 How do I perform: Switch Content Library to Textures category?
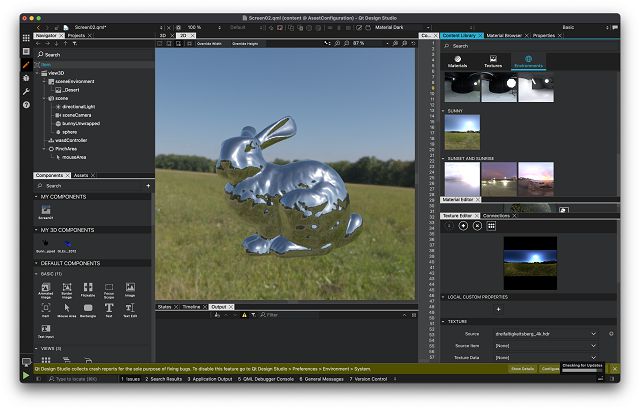tap(493, 62)
